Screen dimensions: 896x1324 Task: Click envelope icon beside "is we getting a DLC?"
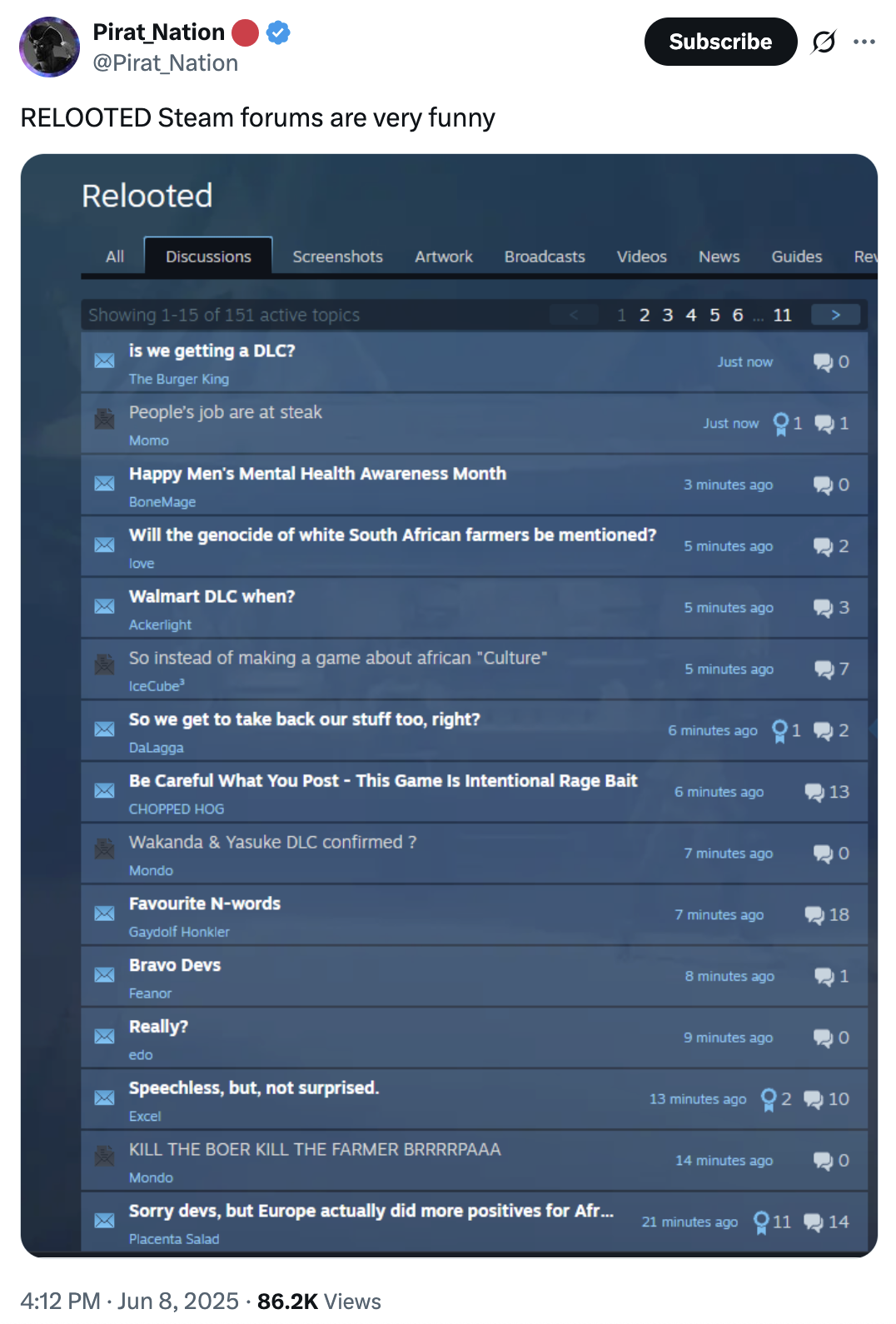click(x=104, y=361)
